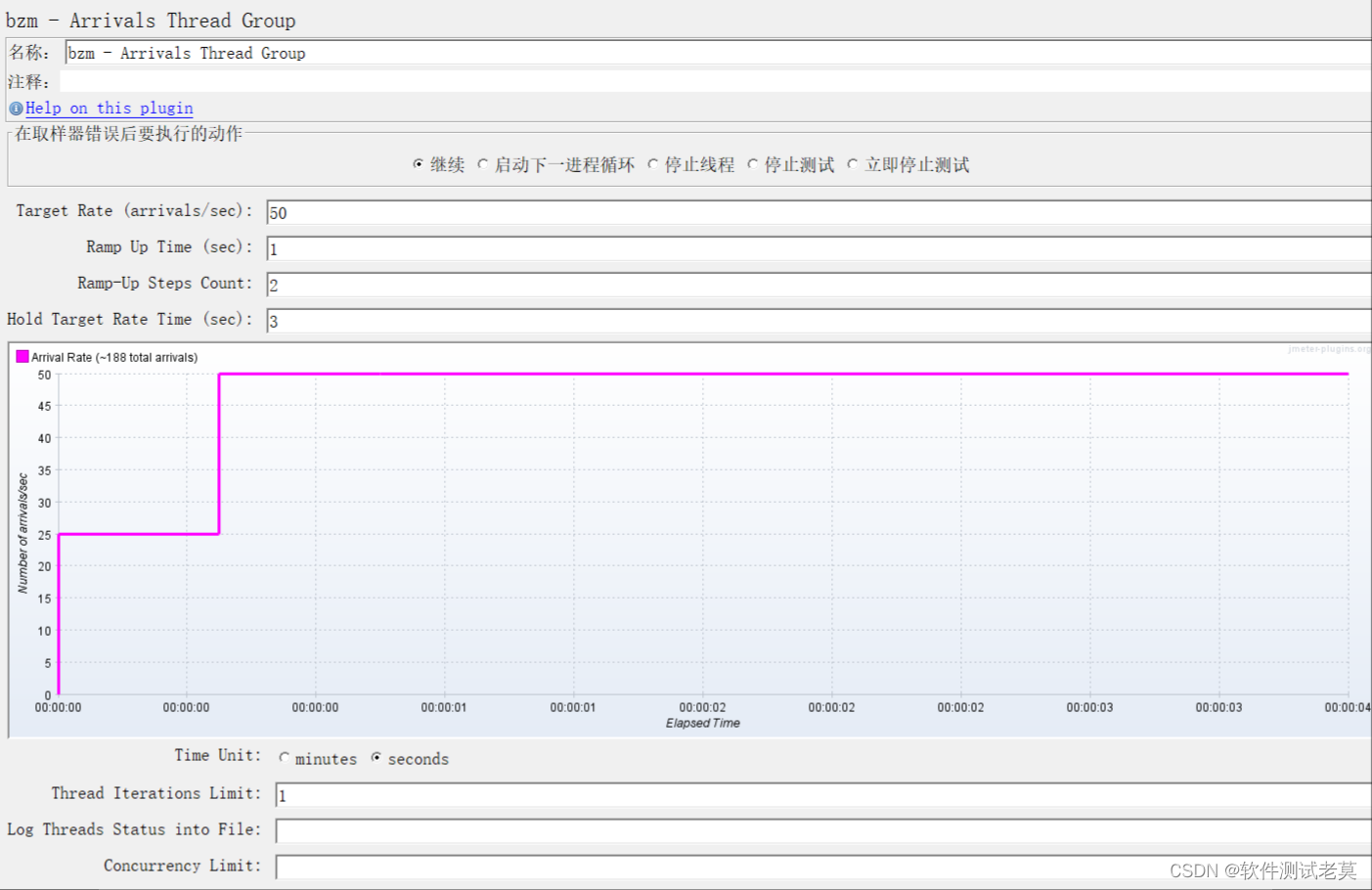Click the Arrival Rate total arrivals legend text
Screen dimensions: 1372x890
click(114, 358)
